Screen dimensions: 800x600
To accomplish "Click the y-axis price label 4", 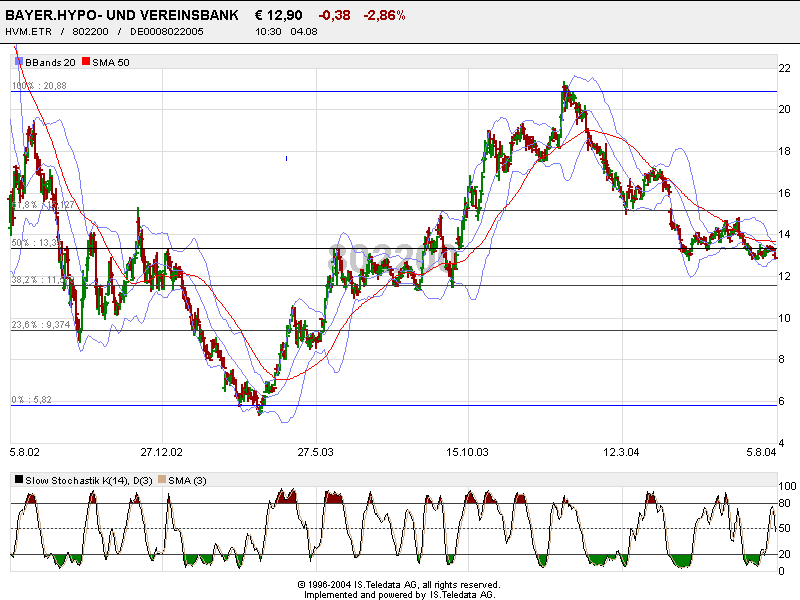I will click(x=781, y=443).
